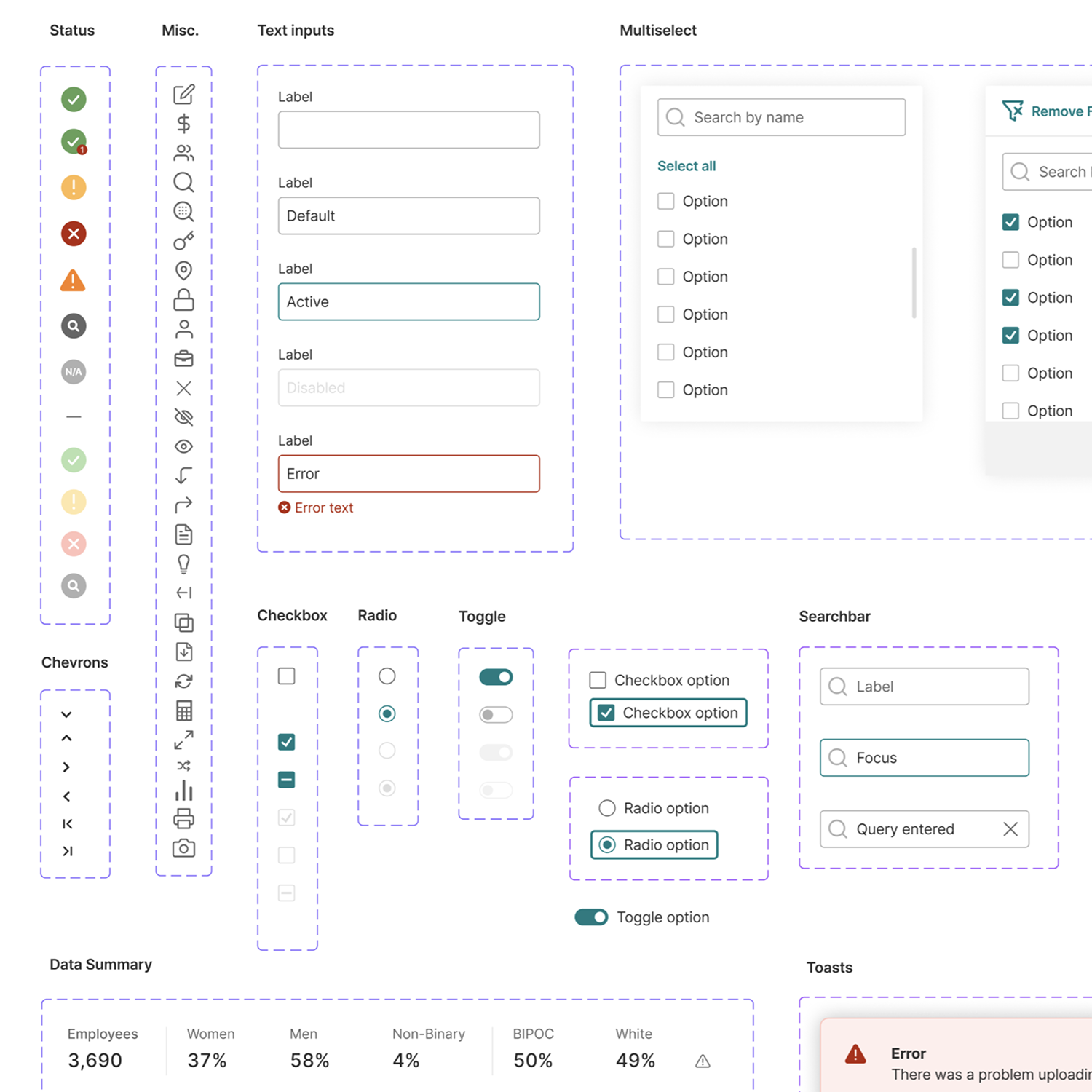This screenshot has width=1092, height=1092.
Task: Click the printer icon
Action: (x=183, y=819)
